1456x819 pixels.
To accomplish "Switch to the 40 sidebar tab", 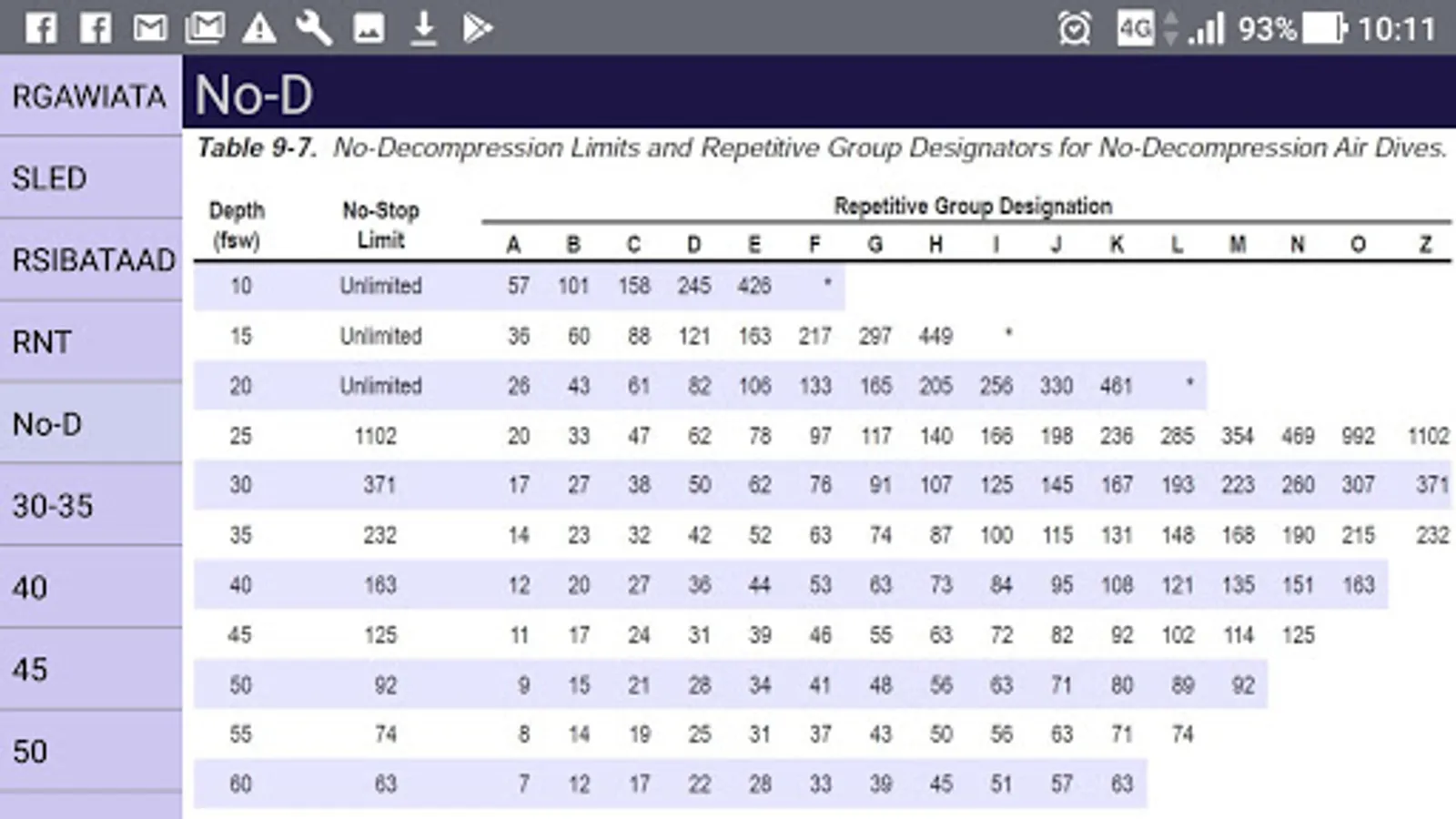I will (90, 587).
